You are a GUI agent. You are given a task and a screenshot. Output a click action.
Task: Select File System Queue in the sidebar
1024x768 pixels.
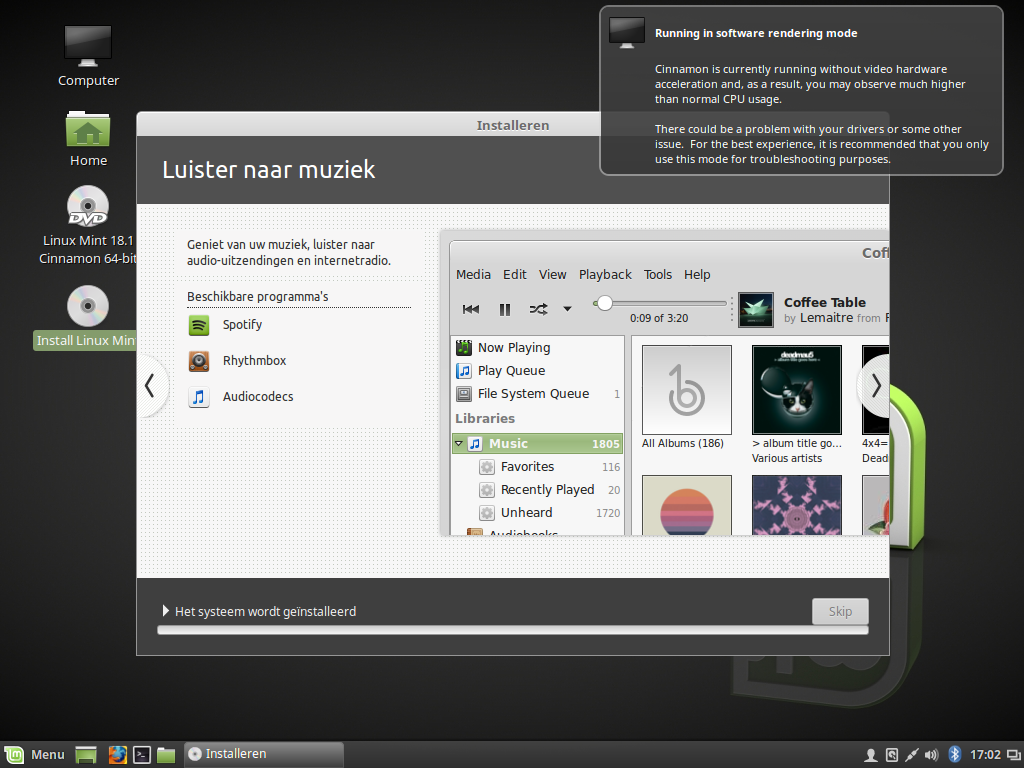coord(537,394)
